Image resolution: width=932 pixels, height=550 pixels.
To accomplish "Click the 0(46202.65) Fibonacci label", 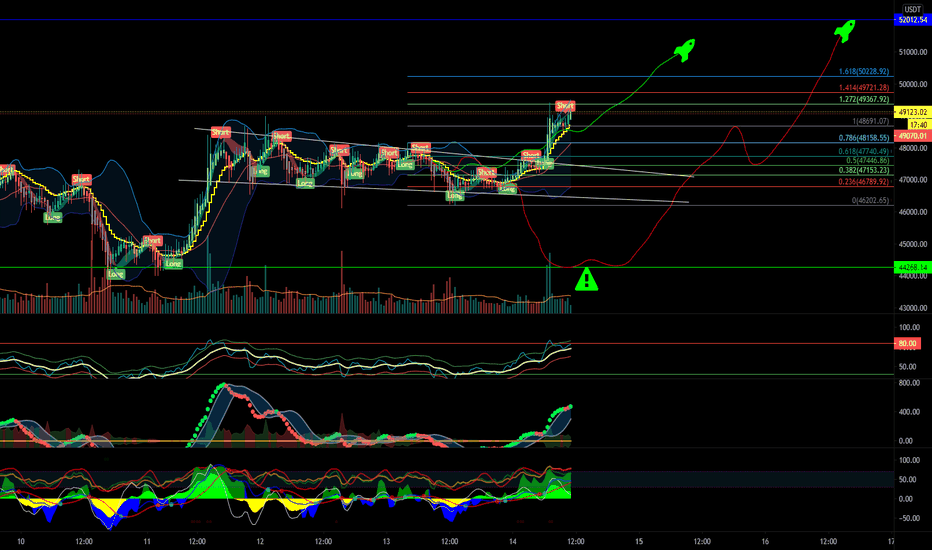I will point(871,200).
